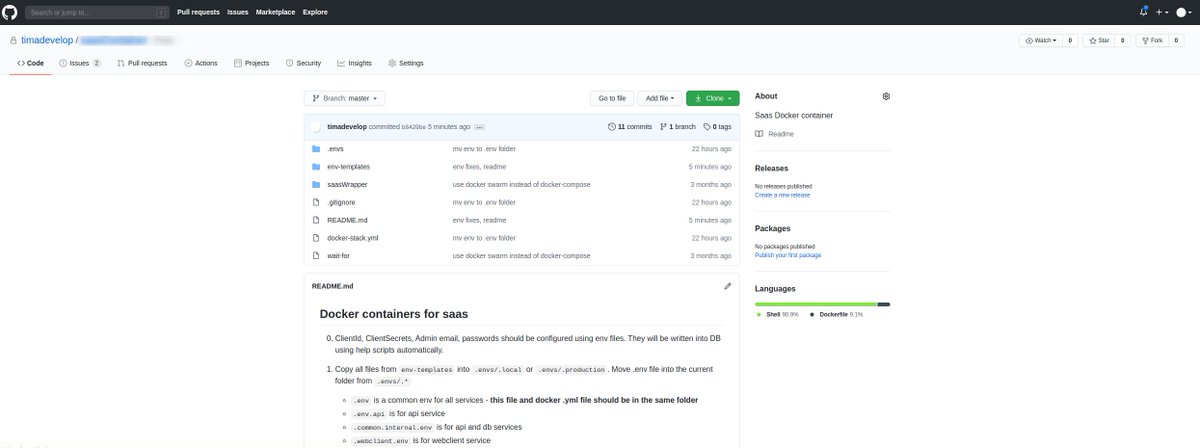Image resolution: width=1200 pixels, height=448 pixels.
Task: Open Issues in the top navigation
Action: pyautogui.click(x=238, y=12)
